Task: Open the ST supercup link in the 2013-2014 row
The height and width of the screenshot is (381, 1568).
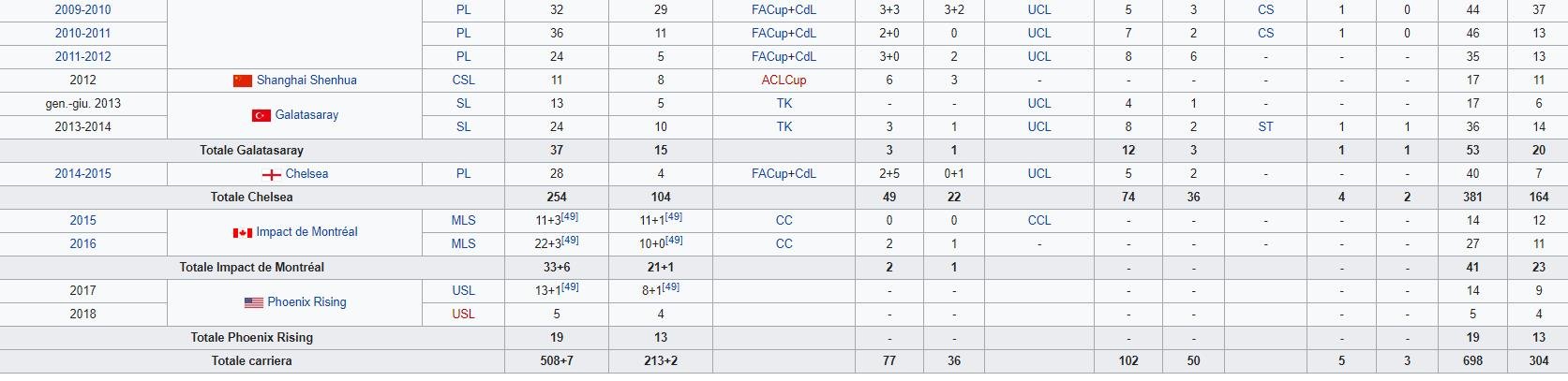Action: coord(1265,127)
